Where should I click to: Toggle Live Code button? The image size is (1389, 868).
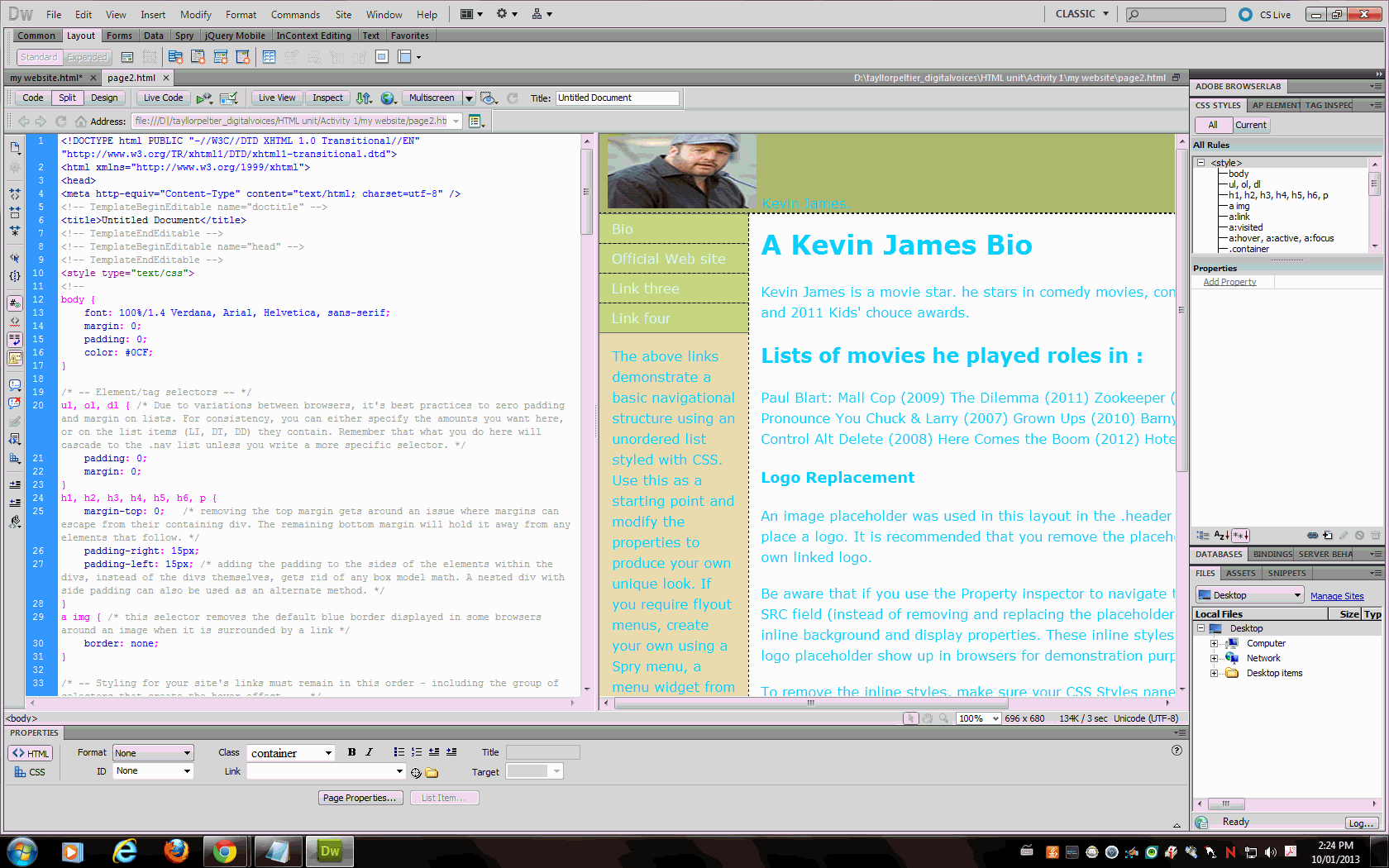164,98
